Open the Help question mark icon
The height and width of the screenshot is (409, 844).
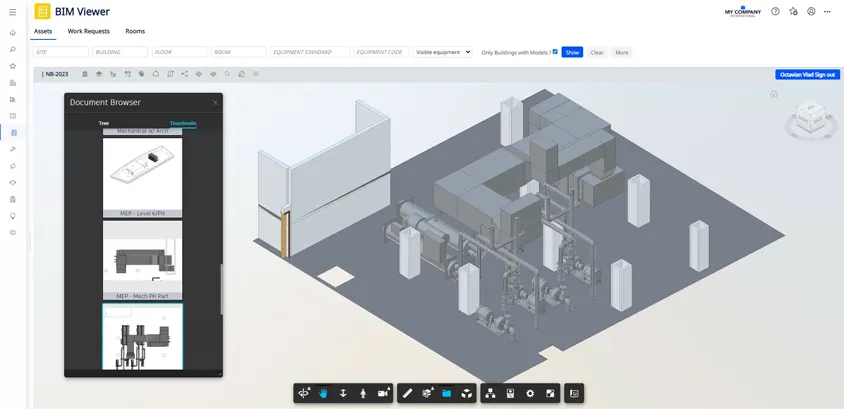pos(775,11)
